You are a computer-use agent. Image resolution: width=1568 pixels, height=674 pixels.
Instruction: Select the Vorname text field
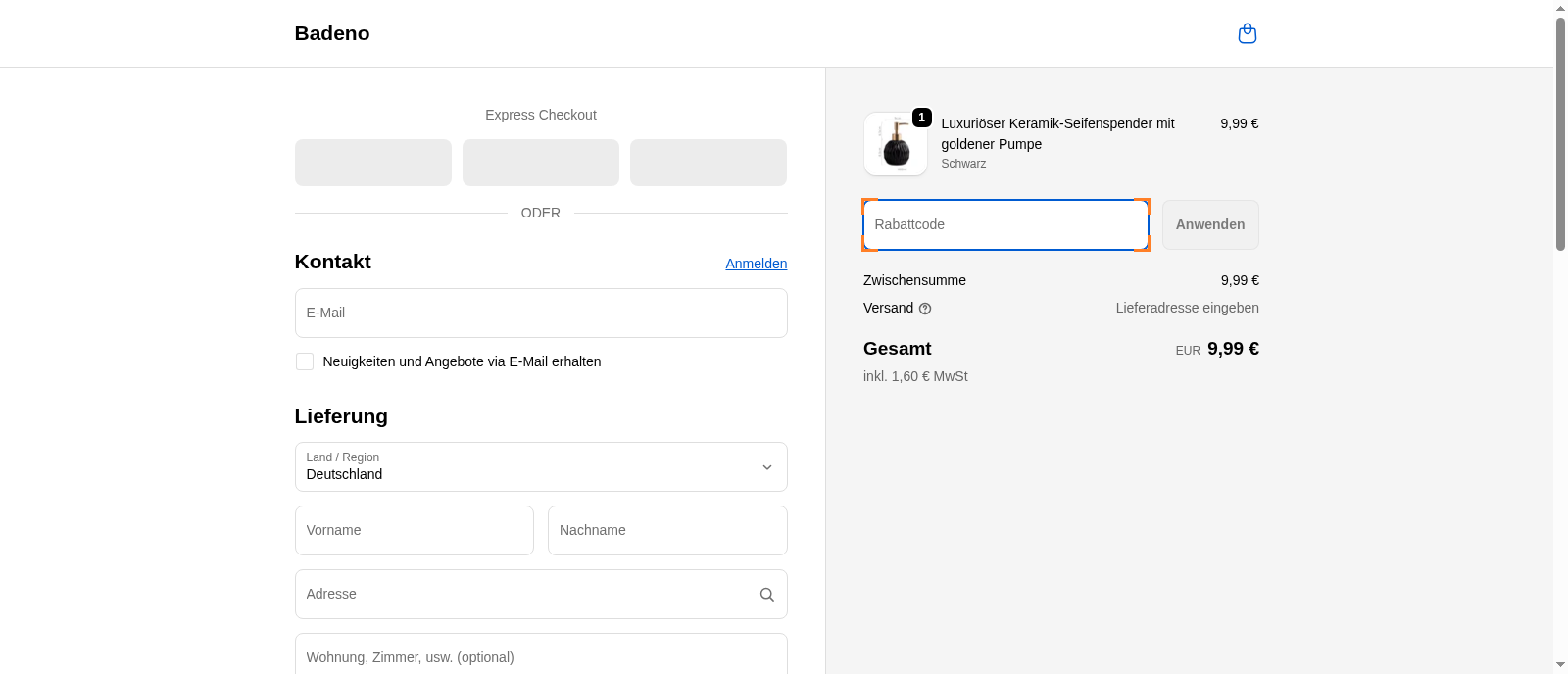click(414, 531)
